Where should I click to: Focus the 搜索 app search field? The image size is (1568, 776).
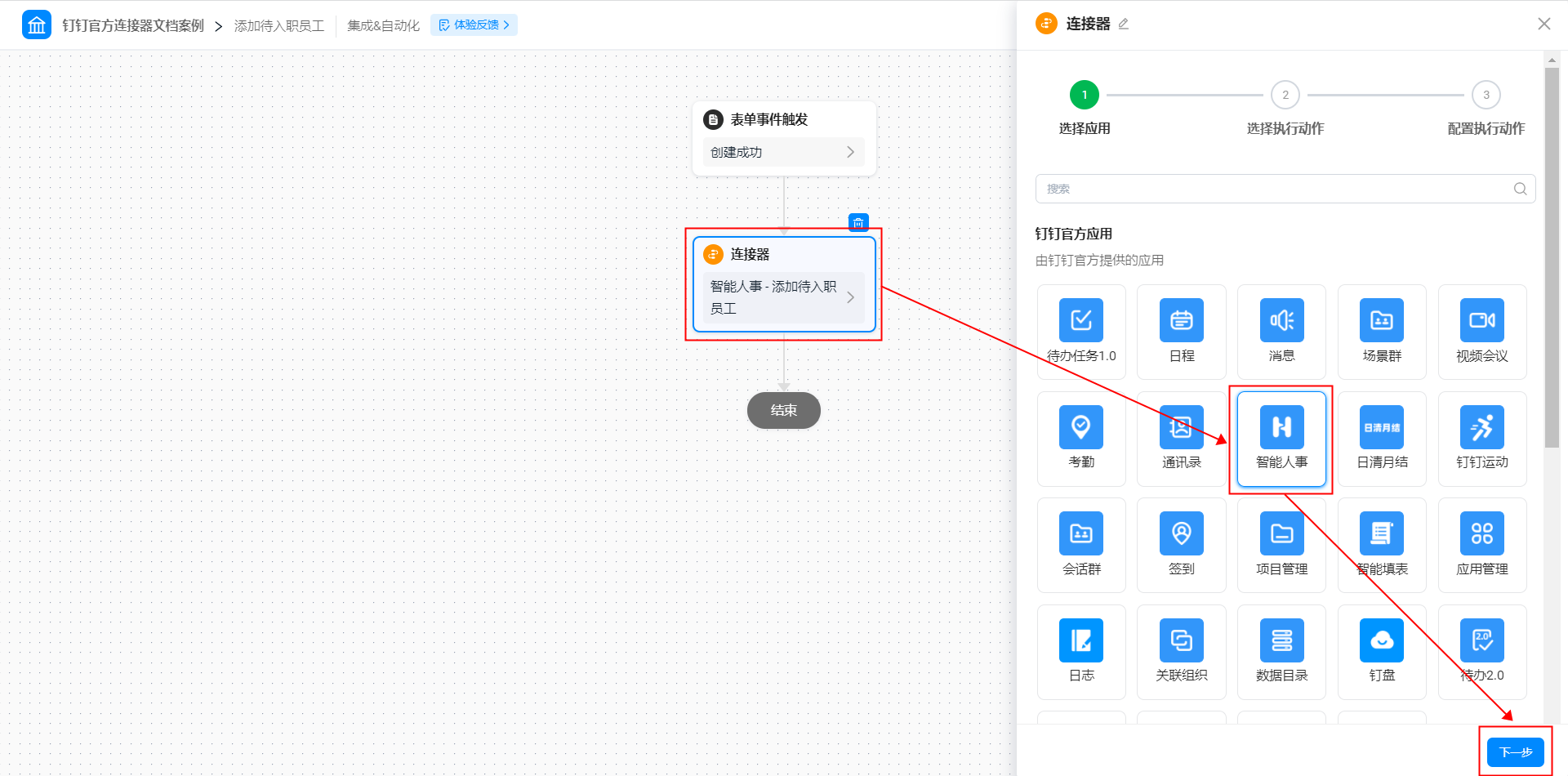tap(1285, 189)
